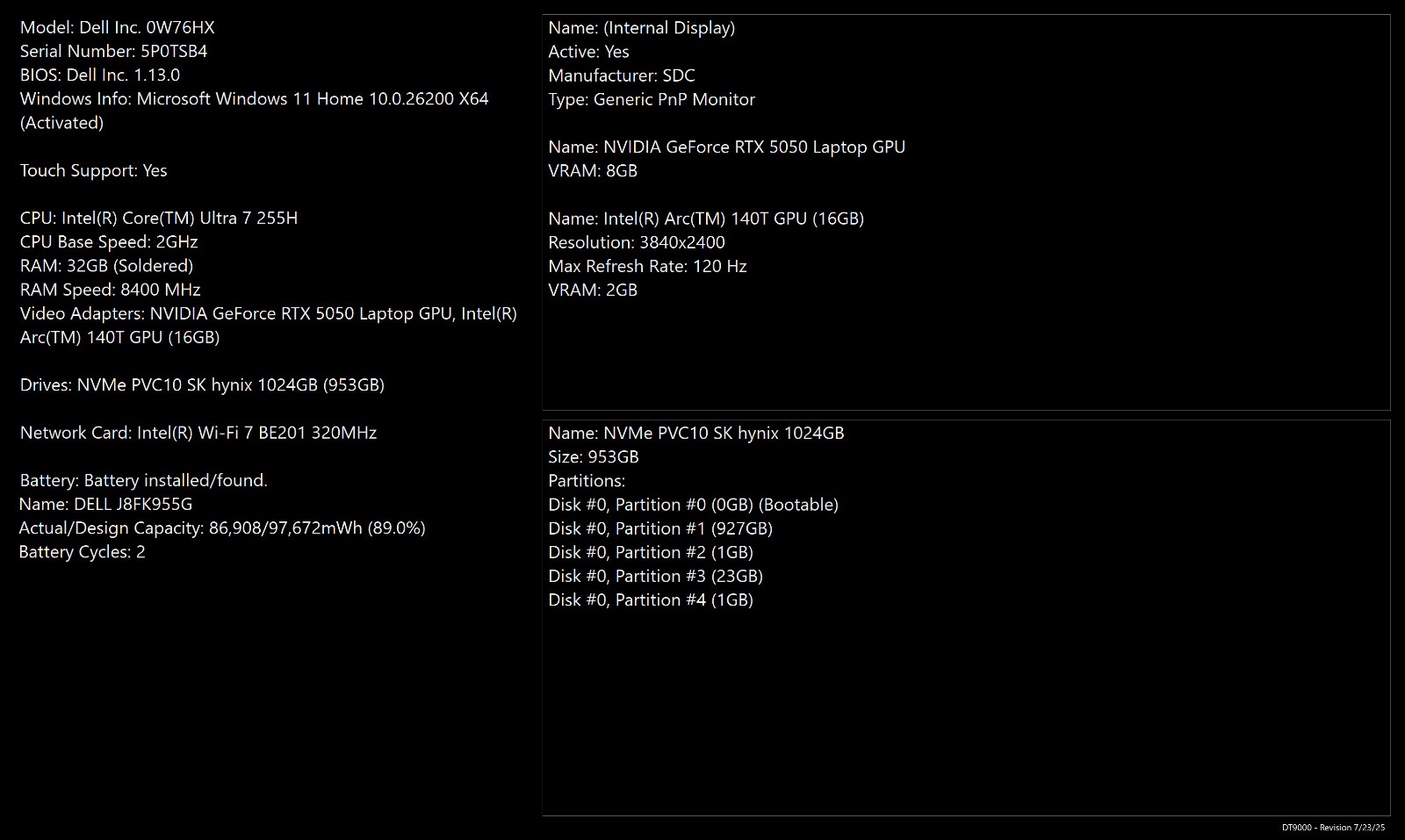Click the Resolution 3840x2400 line
This screenshot has height=840, width=1405.
point(637,242)
